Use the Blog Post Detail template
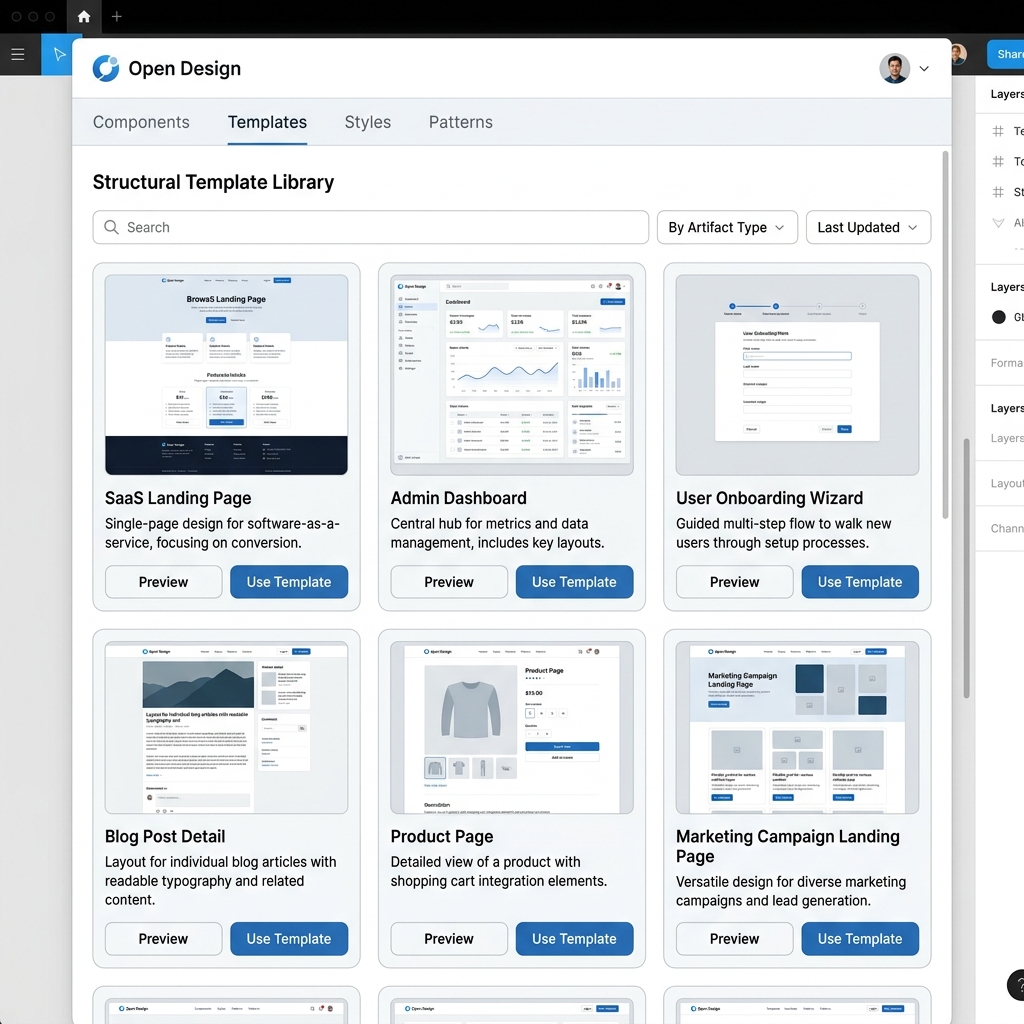The width and height of the screenshot is (1024, 1024). (x=289, y=938)
